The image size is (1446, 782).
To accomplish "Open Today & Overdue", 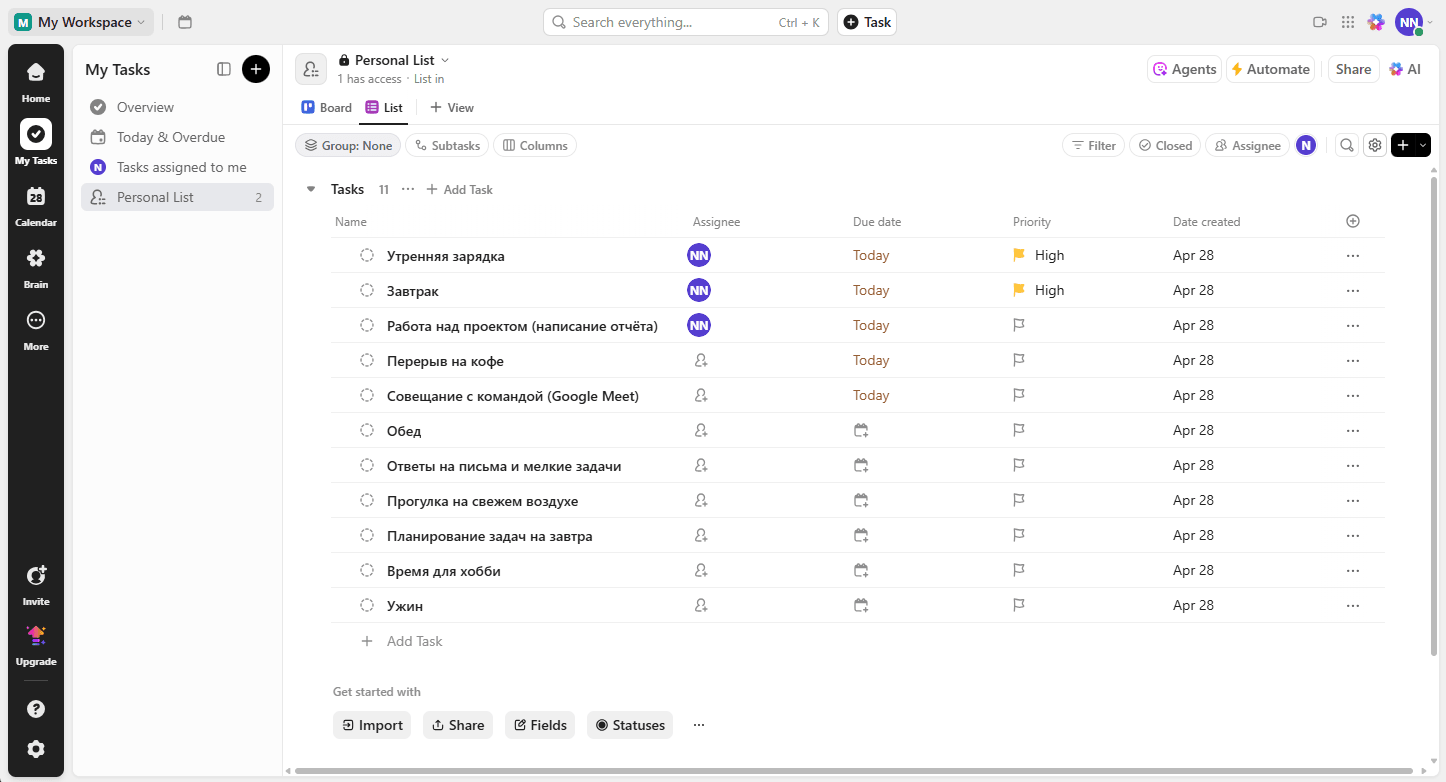I will coord(177,137).
